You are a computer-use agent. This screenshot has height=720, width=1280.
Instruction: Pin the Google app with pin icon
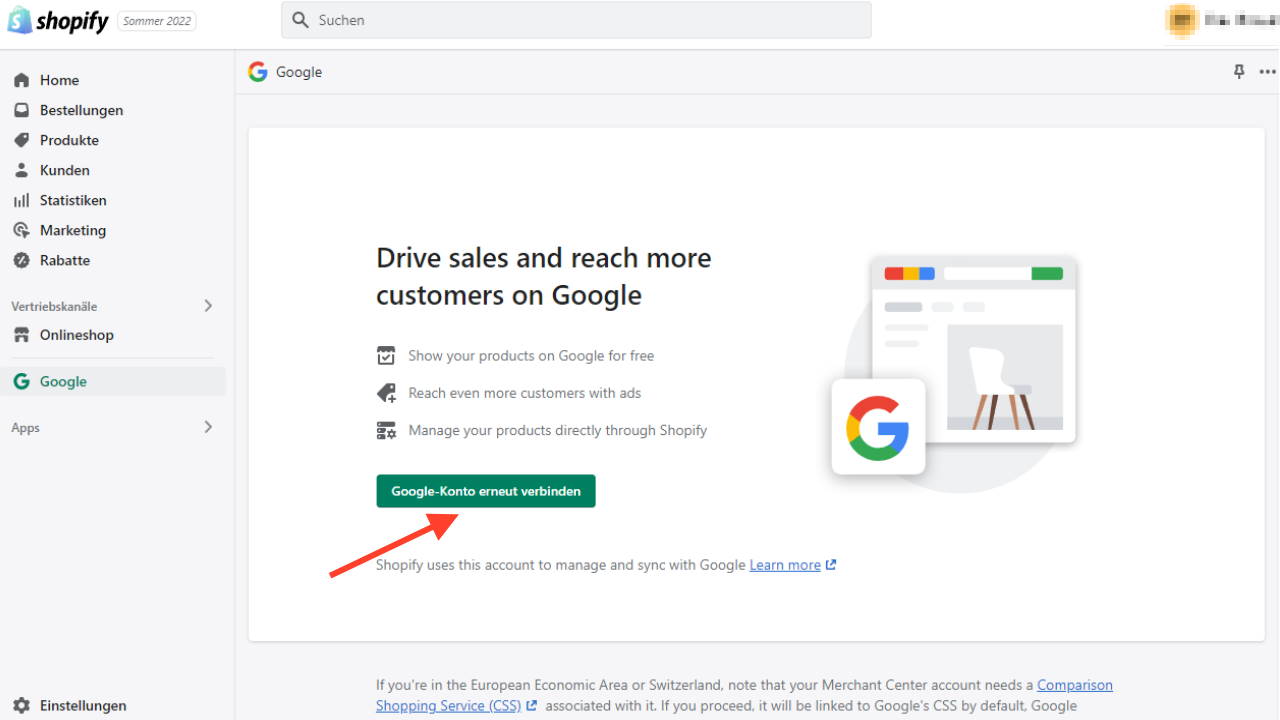click(x=1239, y=72)
